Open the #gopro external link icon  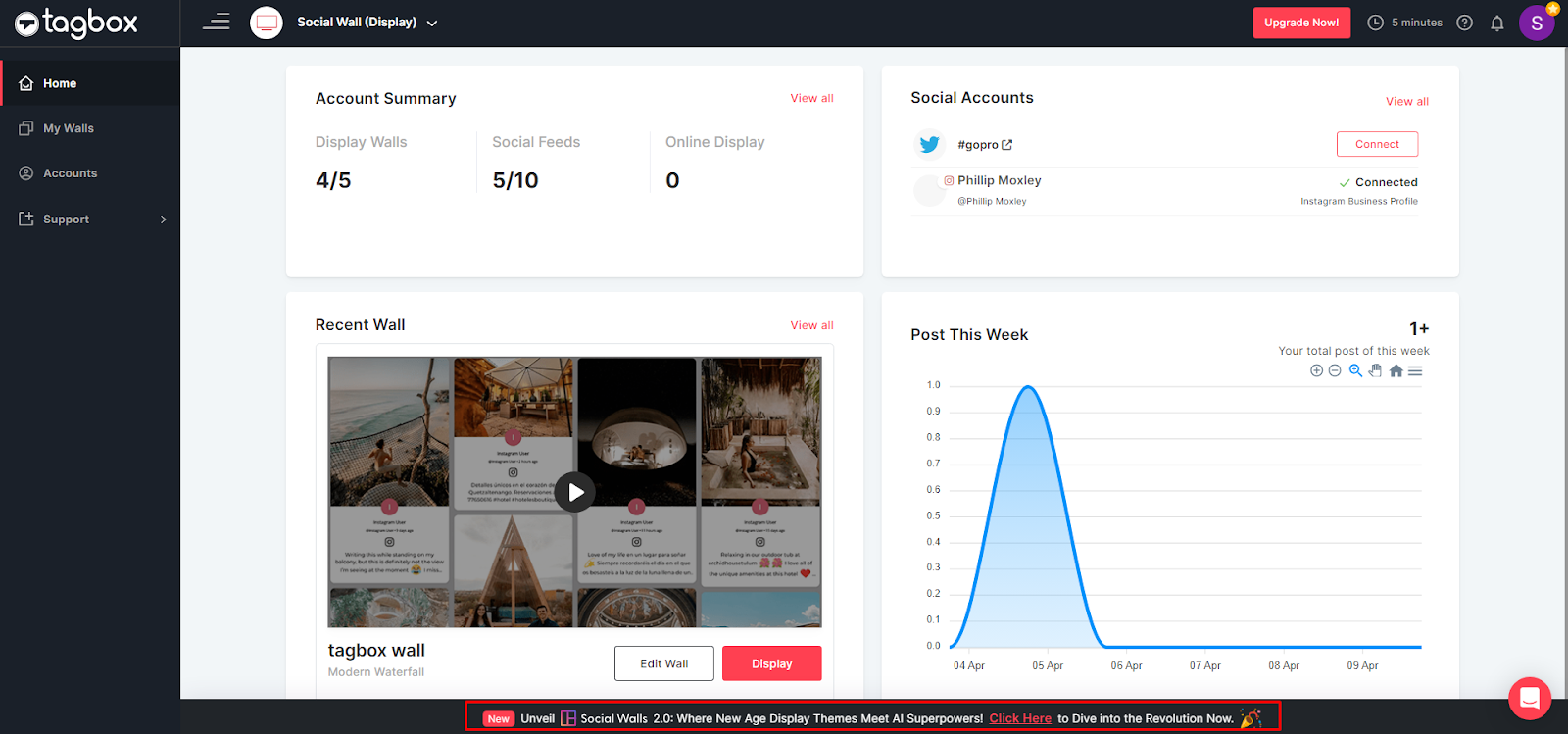1006,145
